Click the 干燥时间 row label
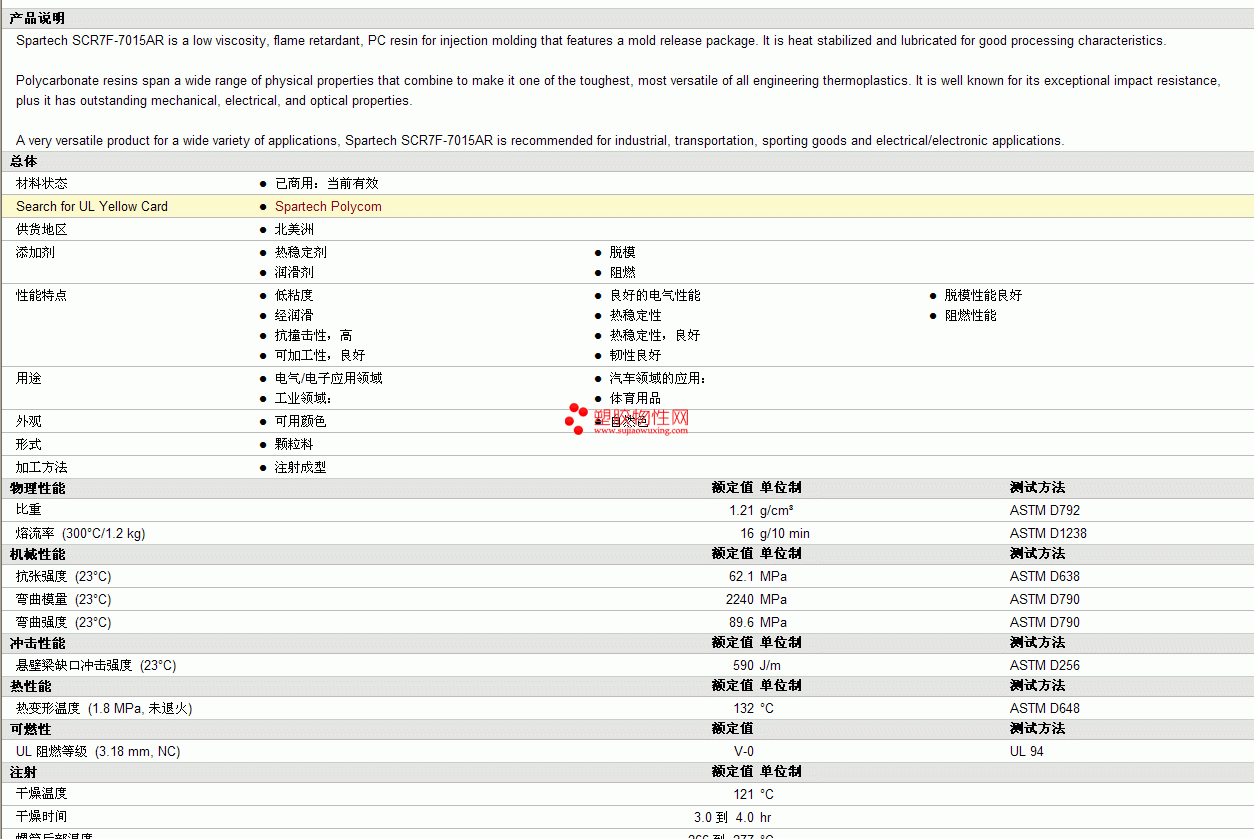Screen dimensions: 1254x839 [42, 817]
